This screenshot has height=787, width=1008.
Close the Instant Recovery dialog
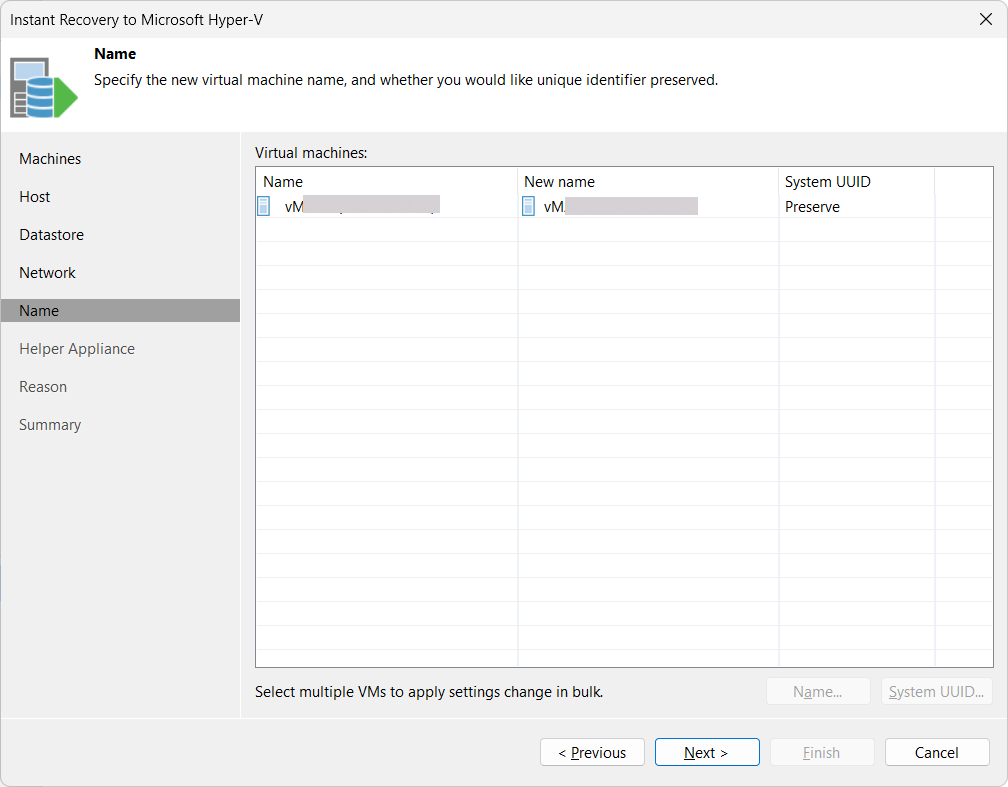tap(986, 19)
